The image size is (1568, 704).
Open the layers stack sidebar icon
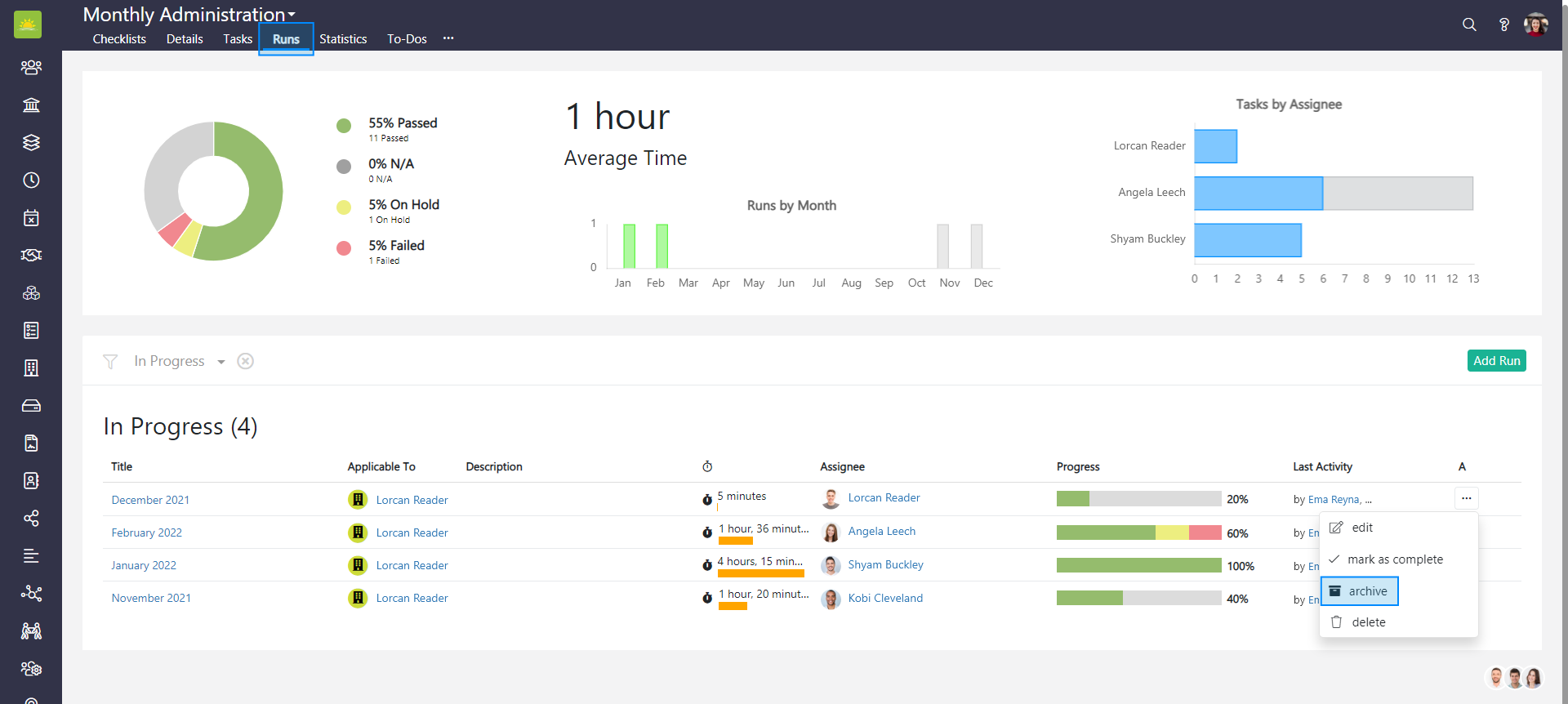click(x=31, y=143)
